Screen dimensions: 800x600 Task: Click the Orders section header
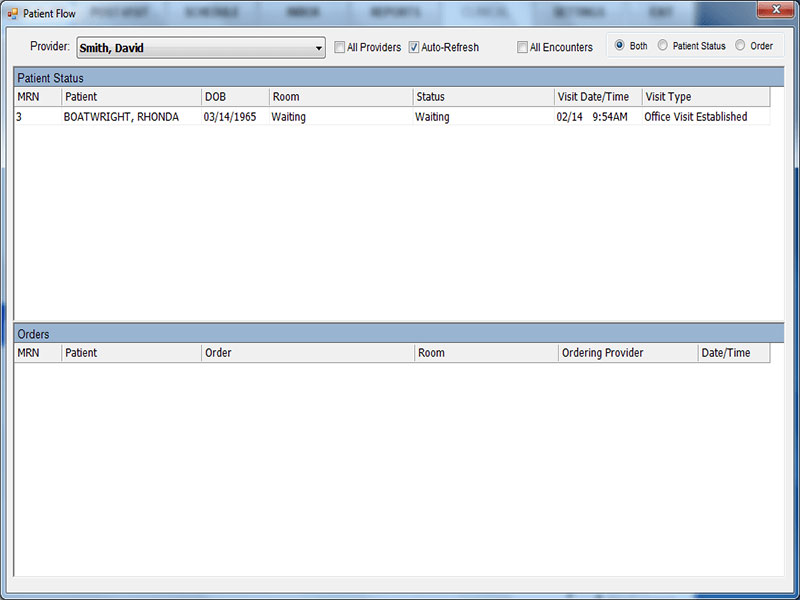[32, 334]
